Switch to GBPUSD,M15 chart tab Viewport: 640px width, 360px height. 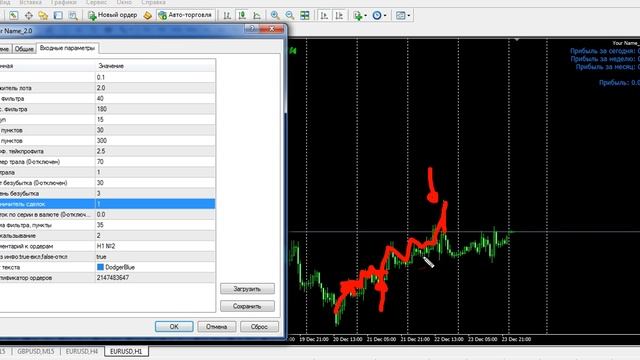[x=36, y=351]
